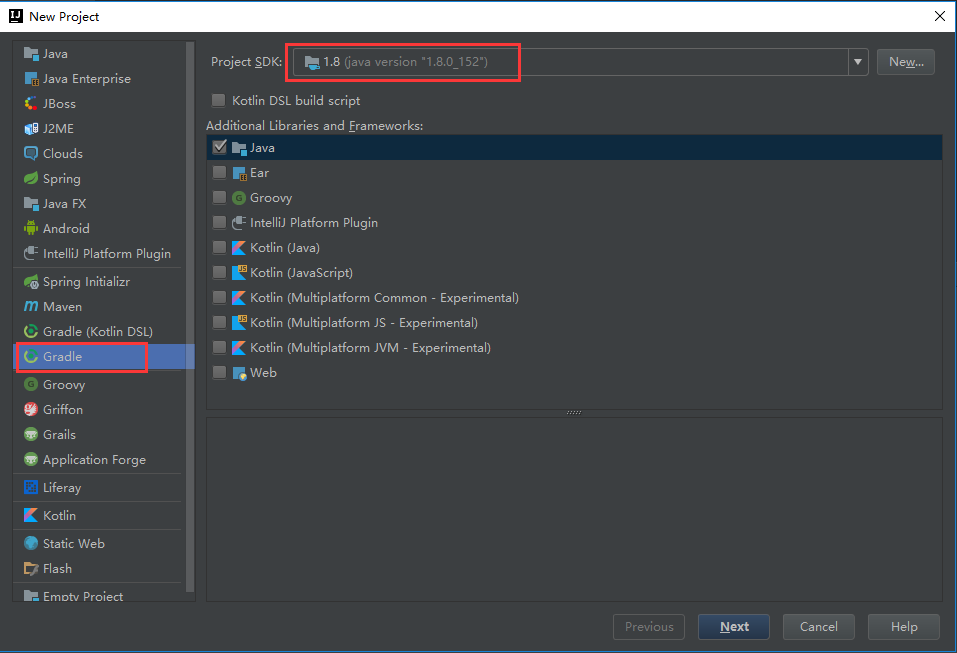Enable Kotlin (Multiplatform Common - Experimental) checkbox
Screen dimensions: 957x653
(x=219, y=298)
